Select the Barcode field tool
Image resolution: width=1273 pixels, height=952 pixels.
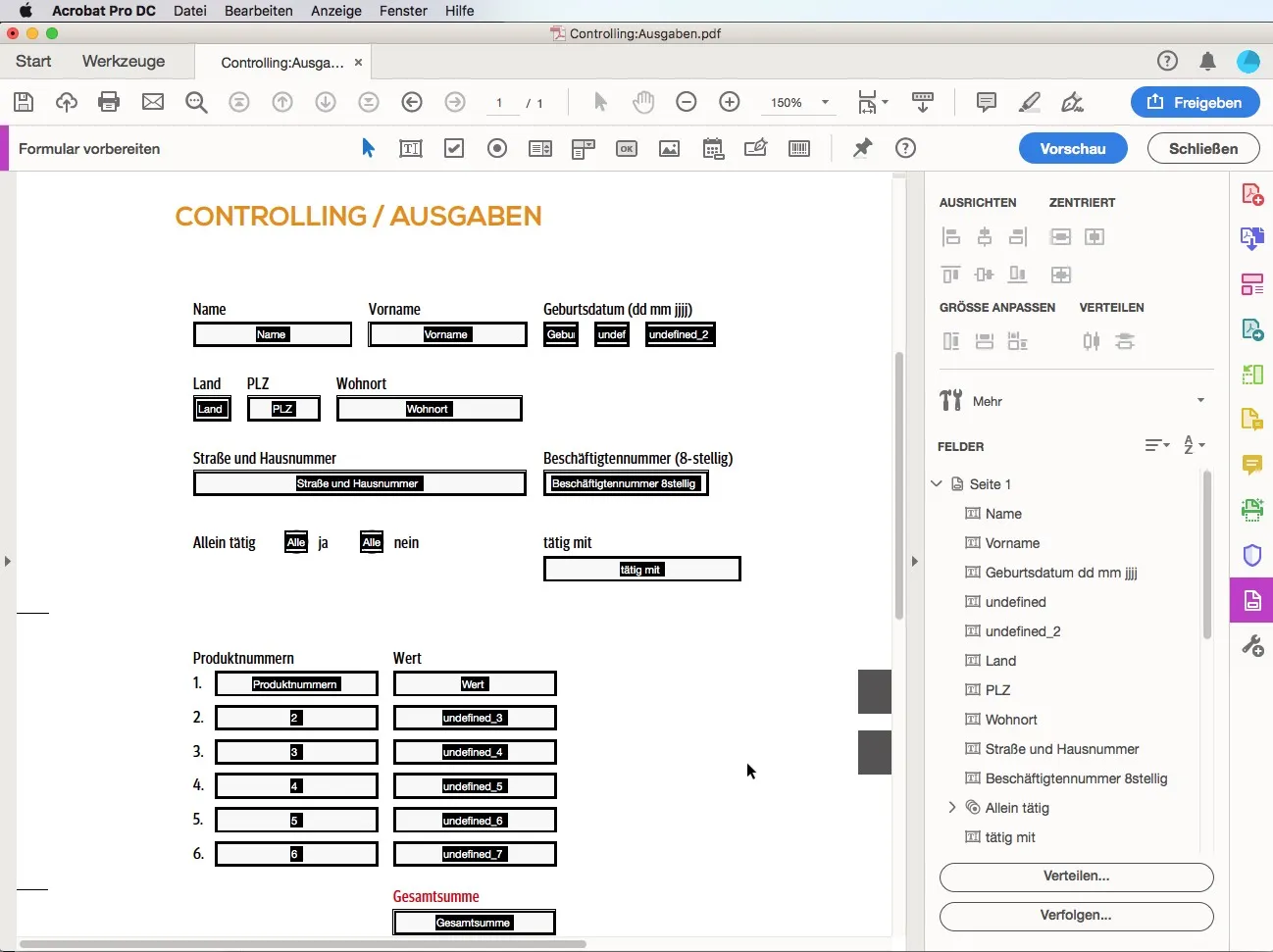pyautogui.click(x=800, y=148)
